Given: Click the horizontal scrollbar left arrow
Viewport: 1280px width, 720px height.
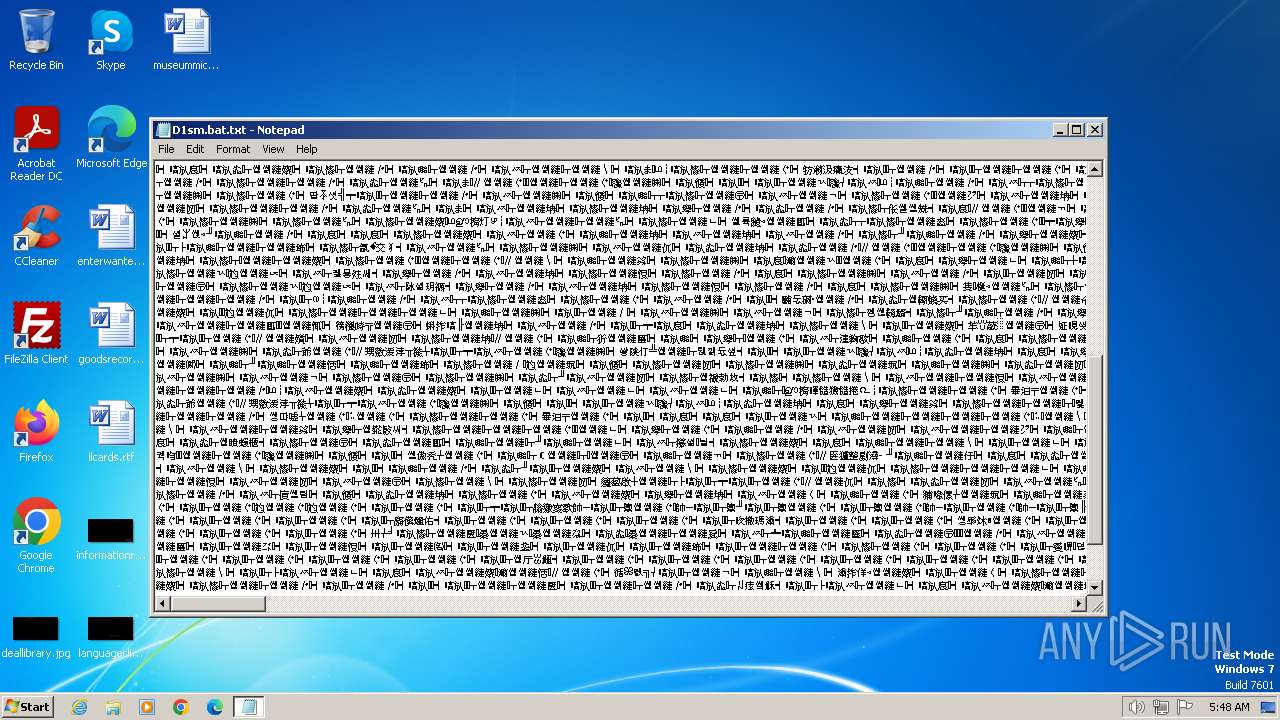Looking at the screenshot, I should tap(162, 604).
